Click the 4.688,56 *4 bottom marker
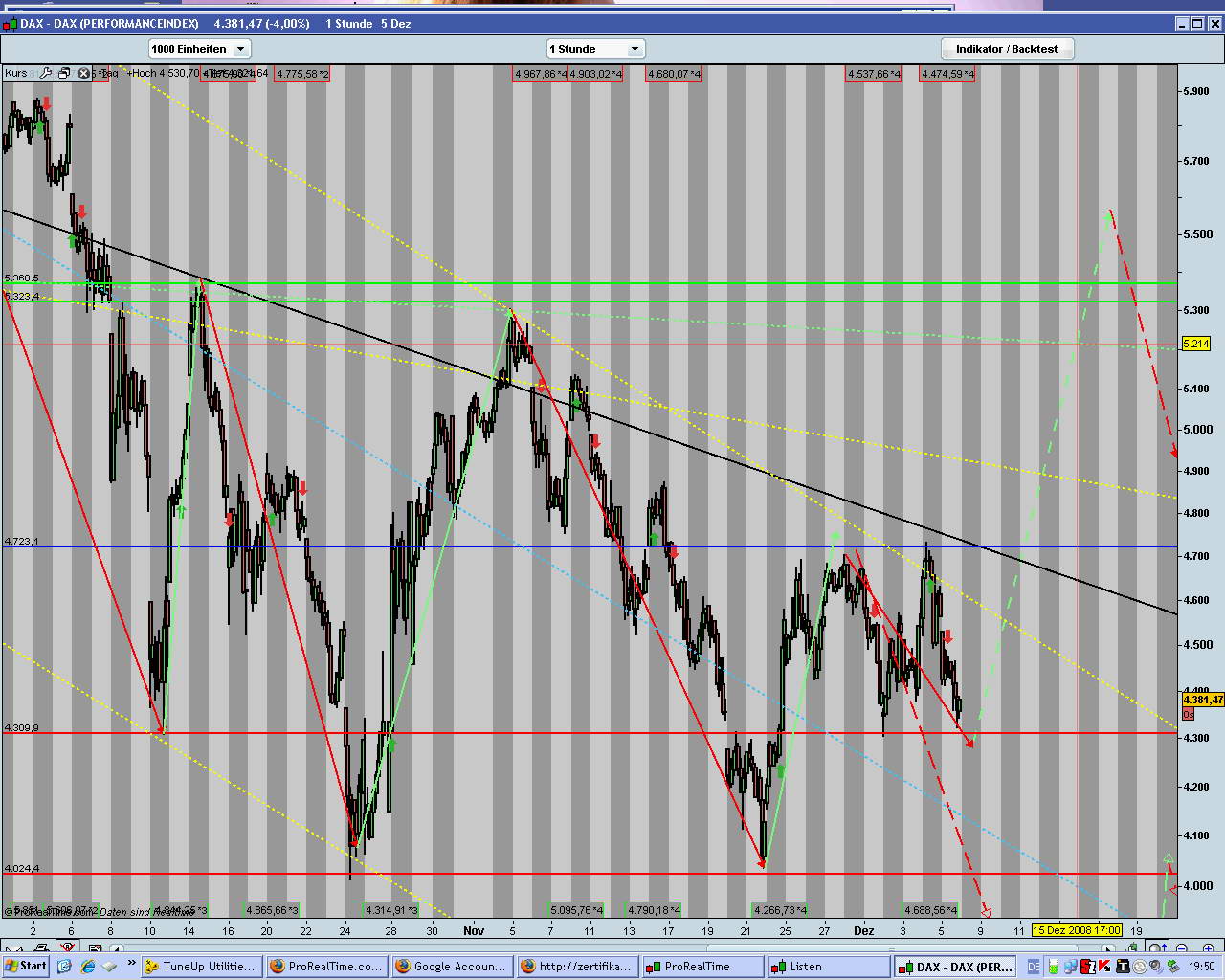The width and height of the screenshot is (1225, 980). (x=931, y=909)
